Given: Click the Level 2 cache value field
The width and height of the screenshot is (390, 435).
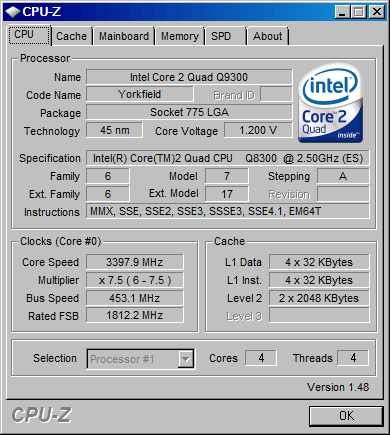Looking at the screenshot, I should click(x=319, y=298).
